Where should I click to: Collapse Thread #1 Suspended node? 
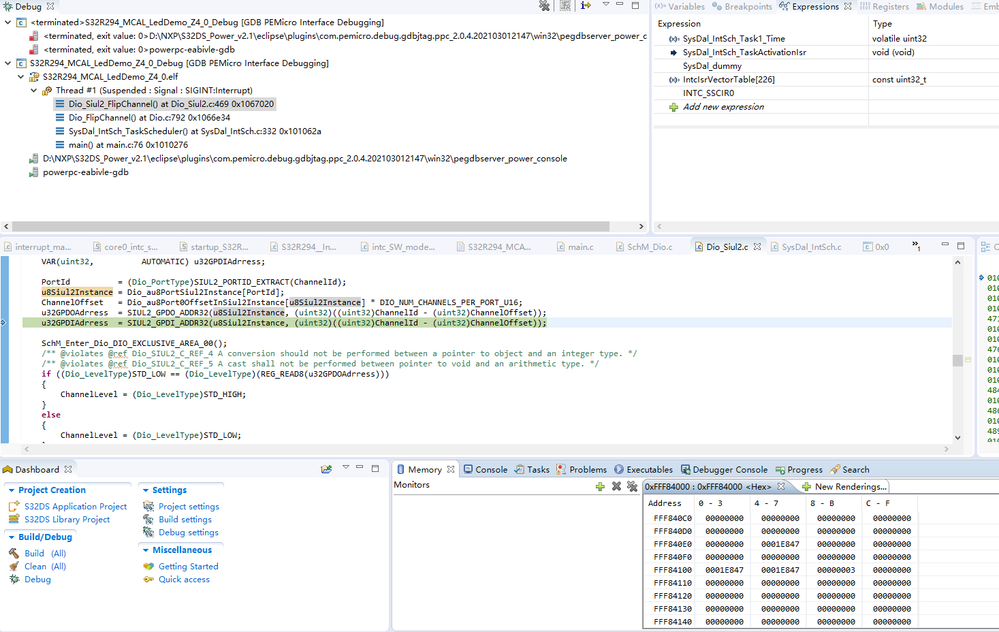tap(34, 90)
